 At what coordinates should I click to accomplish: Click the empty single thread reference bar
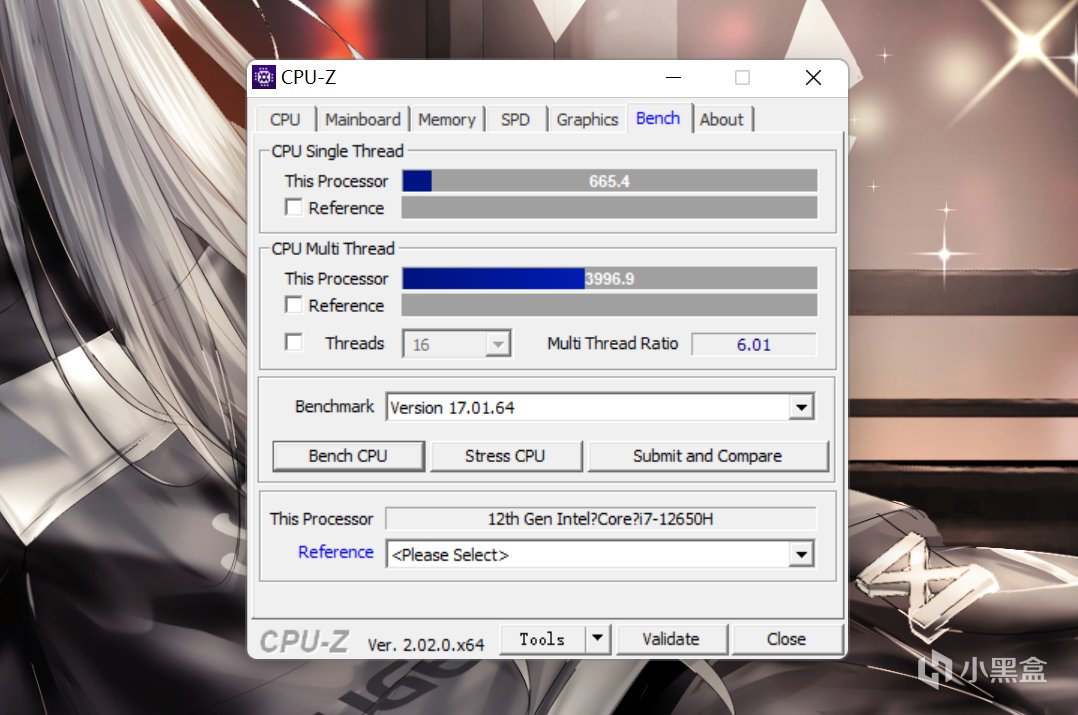tap(610, 208)
